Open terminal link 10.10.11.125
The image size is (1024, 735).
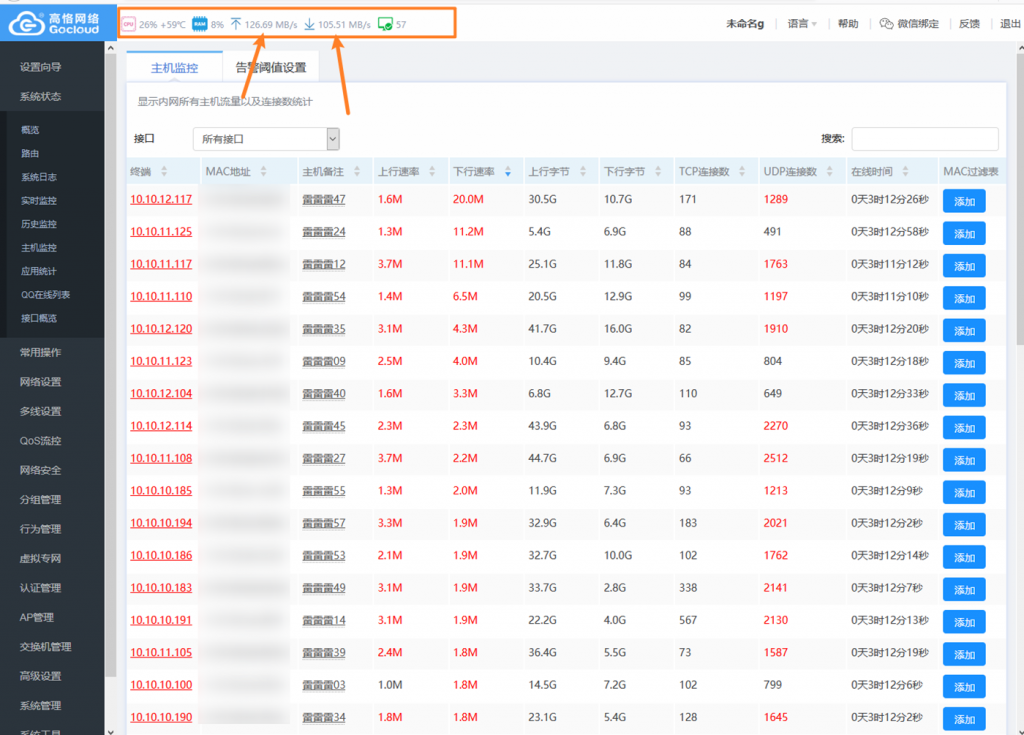[x=161, y=232]
